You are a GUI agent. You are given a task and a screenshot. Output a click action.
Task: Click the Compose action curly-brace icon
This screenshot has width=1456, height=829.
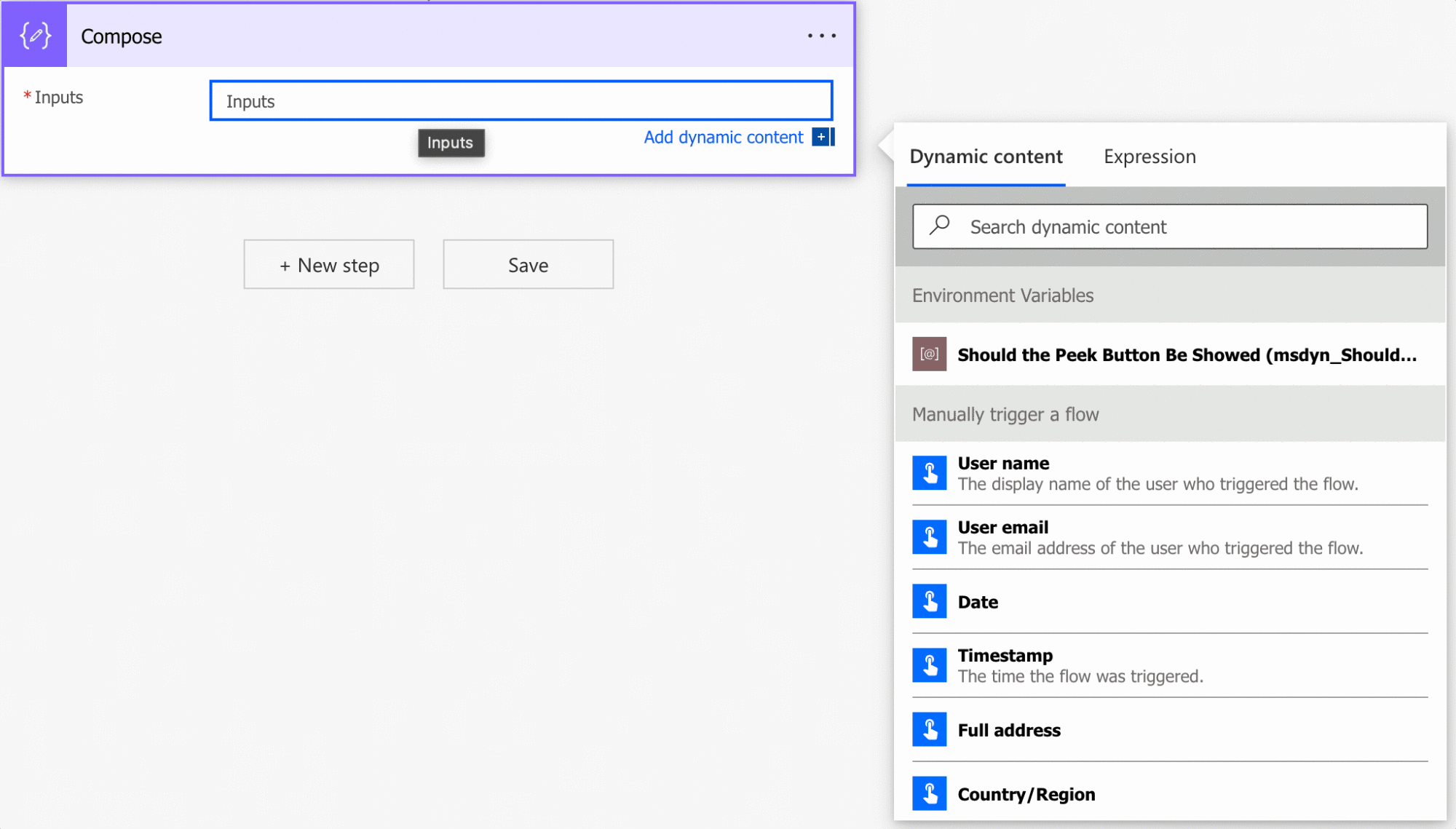(x=35, y=36)
